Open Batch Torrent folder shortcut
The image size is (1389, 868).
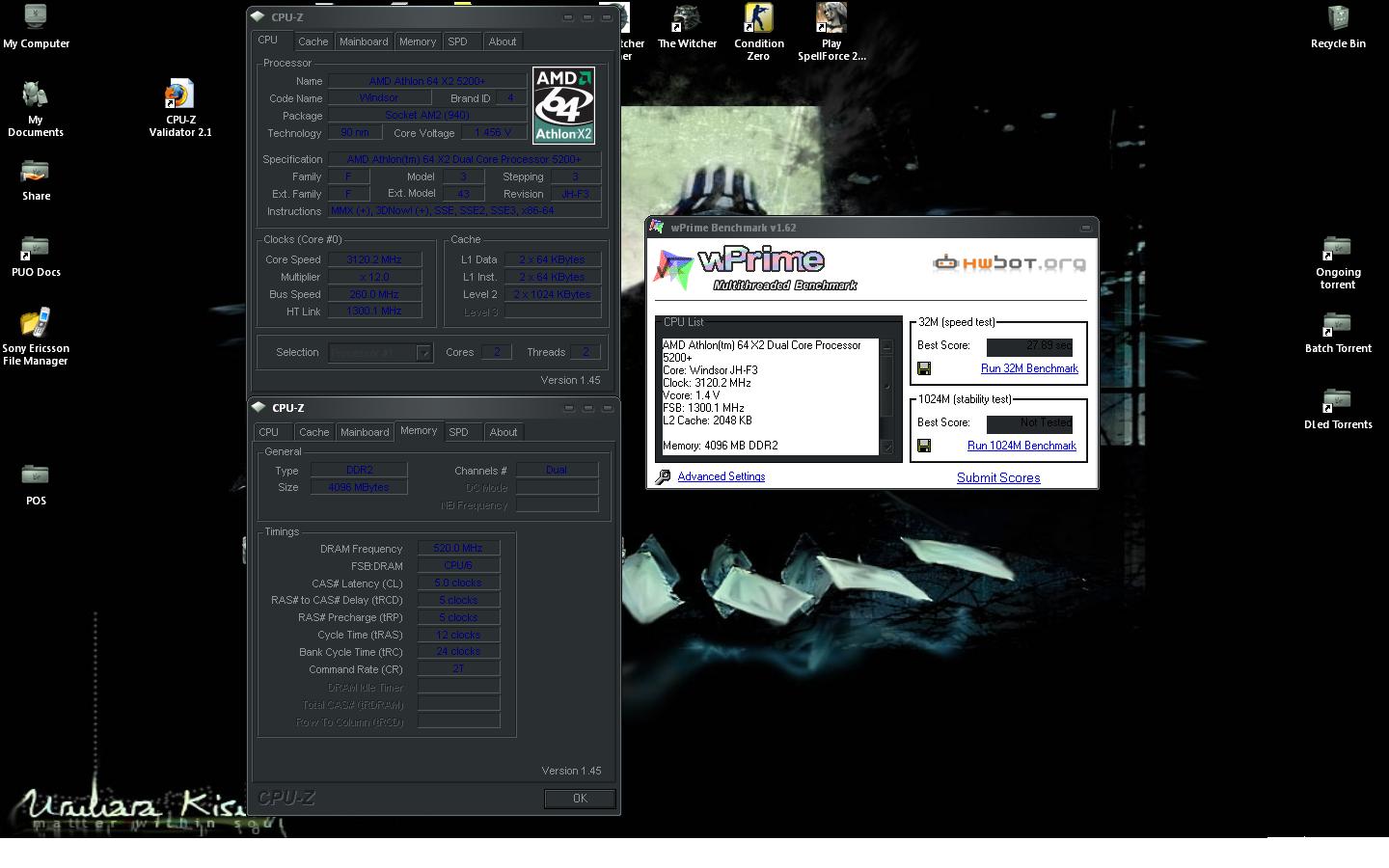tap(1338, 332)
